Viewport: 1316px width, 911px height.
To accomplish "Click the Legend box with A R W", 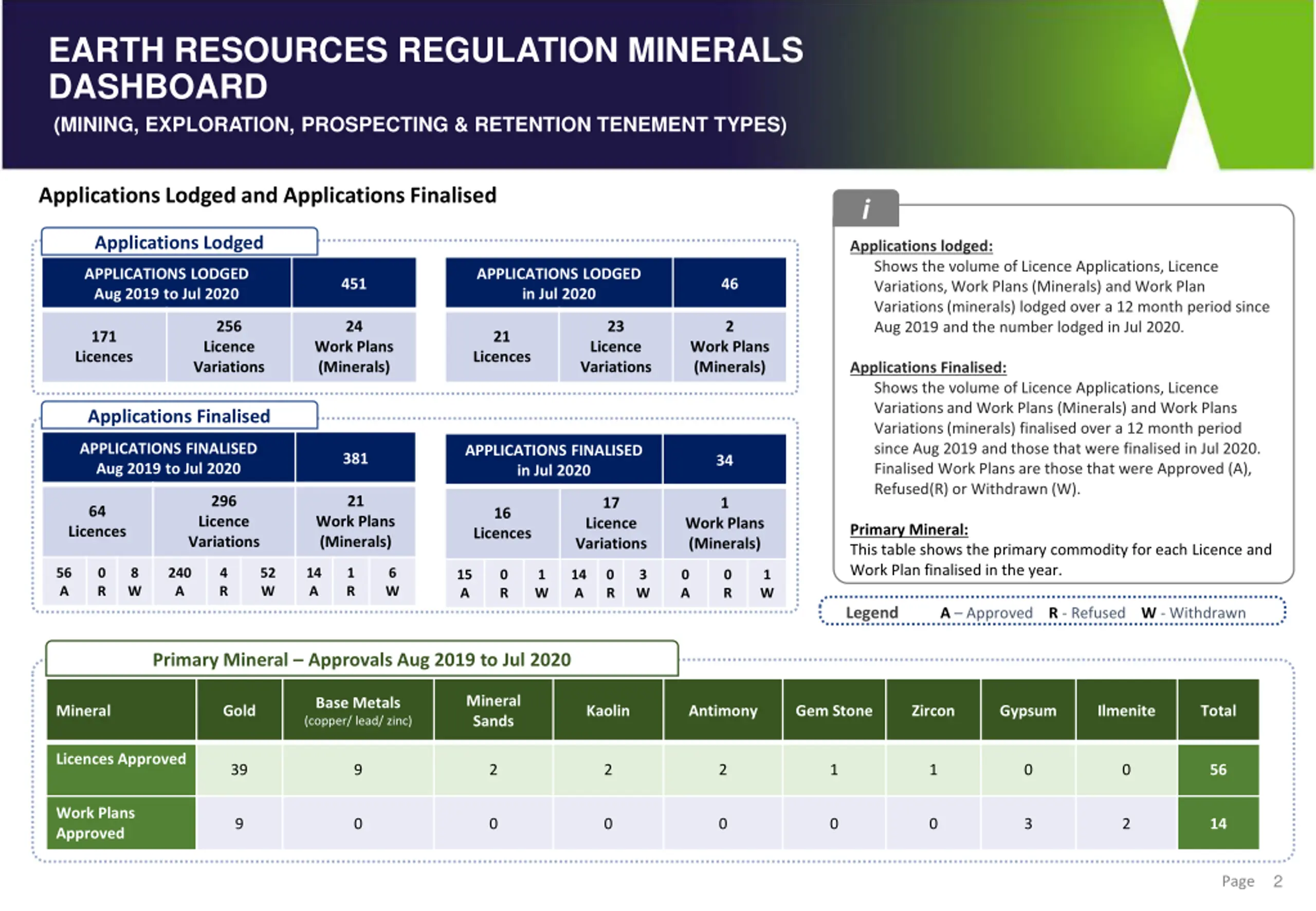I will pyautogui.click(x=1052, y=612).
